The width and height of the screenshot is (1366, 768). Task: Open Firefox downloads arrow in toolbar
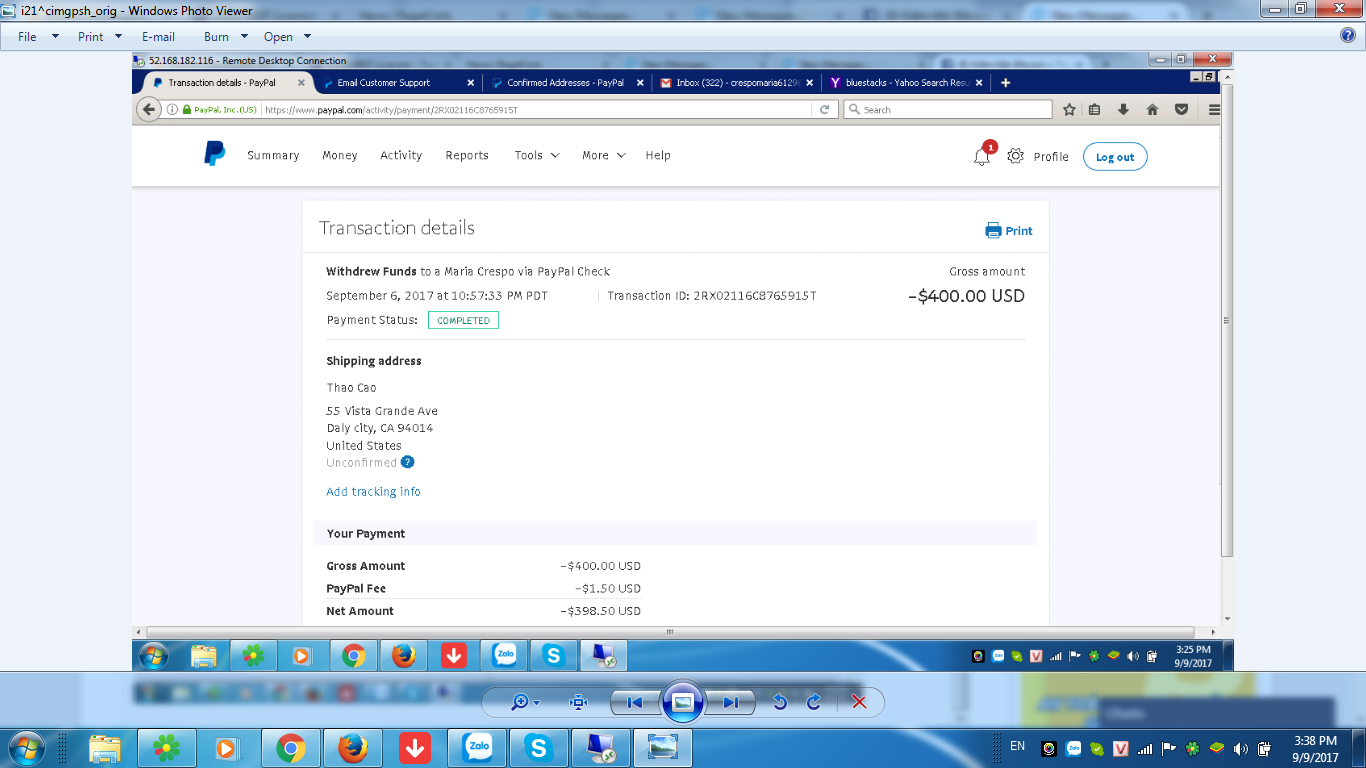(x=1123, y=110)
